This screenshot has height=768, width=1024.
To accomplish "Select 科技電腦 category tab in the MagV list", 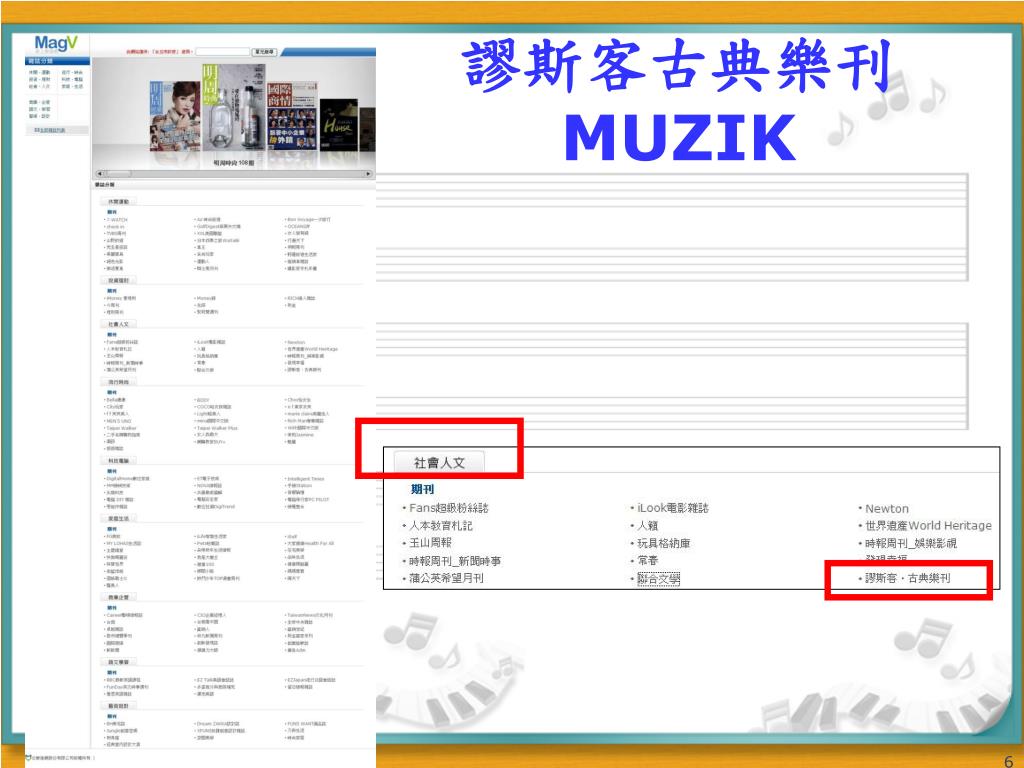I will (x=118, y=461).
